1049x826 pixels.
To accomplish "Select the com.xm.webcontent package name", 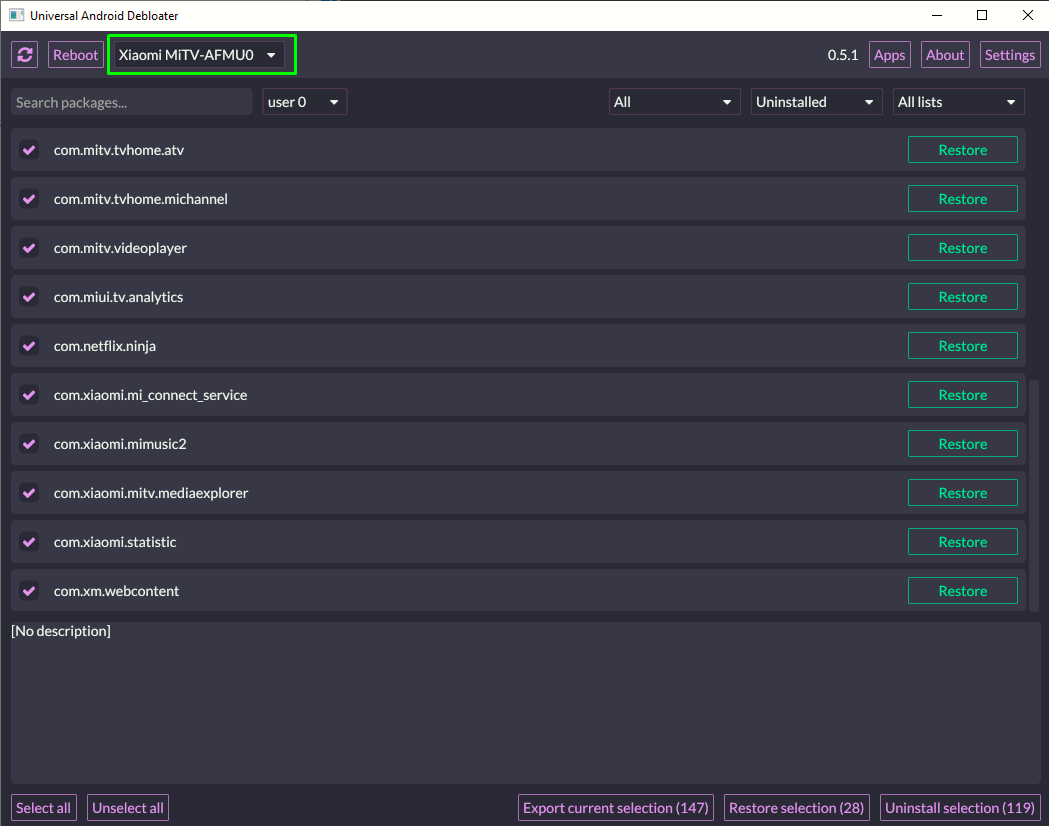I will 116,591.
